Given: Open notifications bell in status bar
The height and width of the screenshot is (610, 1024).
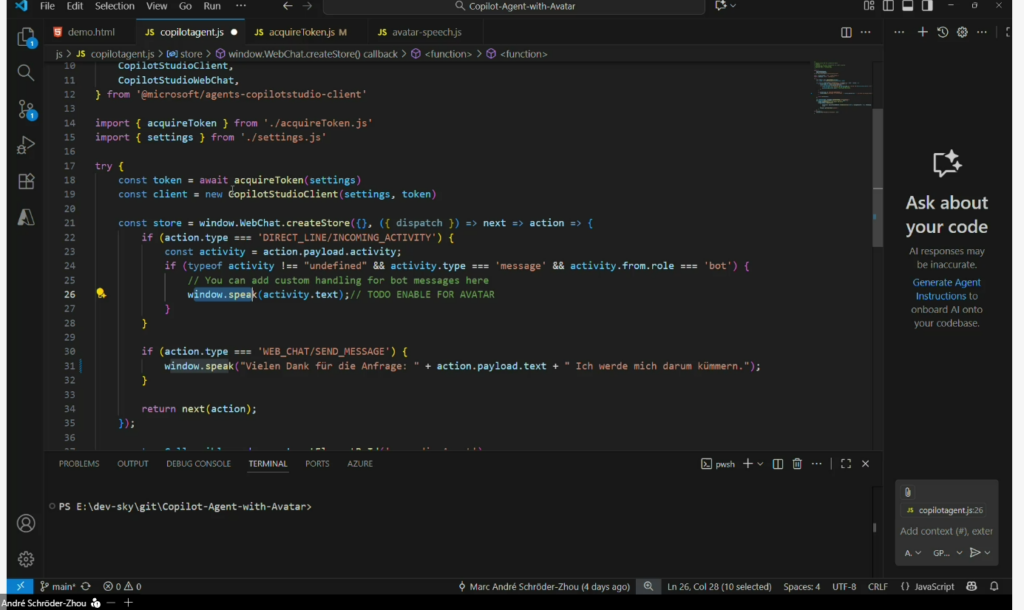Looking at the screenshot, I should pos(994,586).
